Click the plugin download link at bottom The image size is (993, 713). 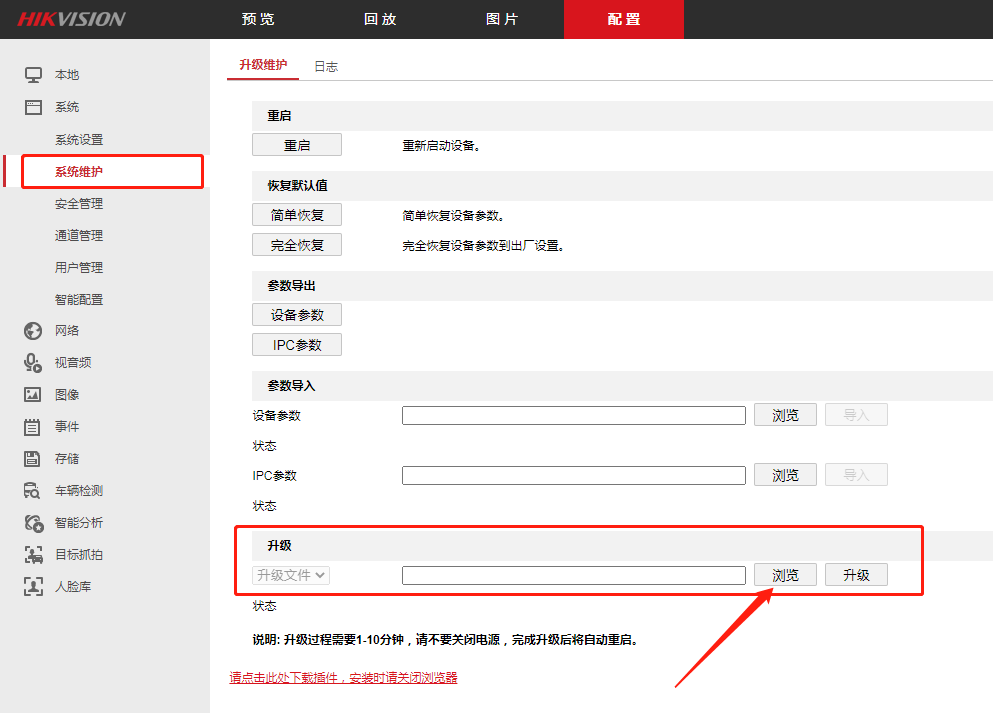(343, 678)
